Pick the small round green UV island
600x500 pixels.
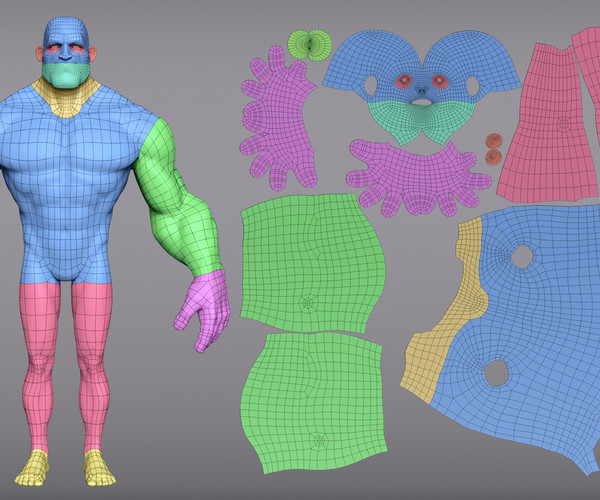(309, 44)
